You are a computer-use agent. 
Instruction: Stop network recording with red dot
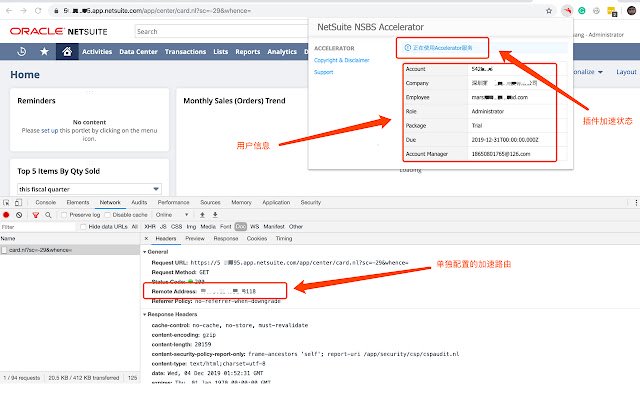click(x=6, y=215)
